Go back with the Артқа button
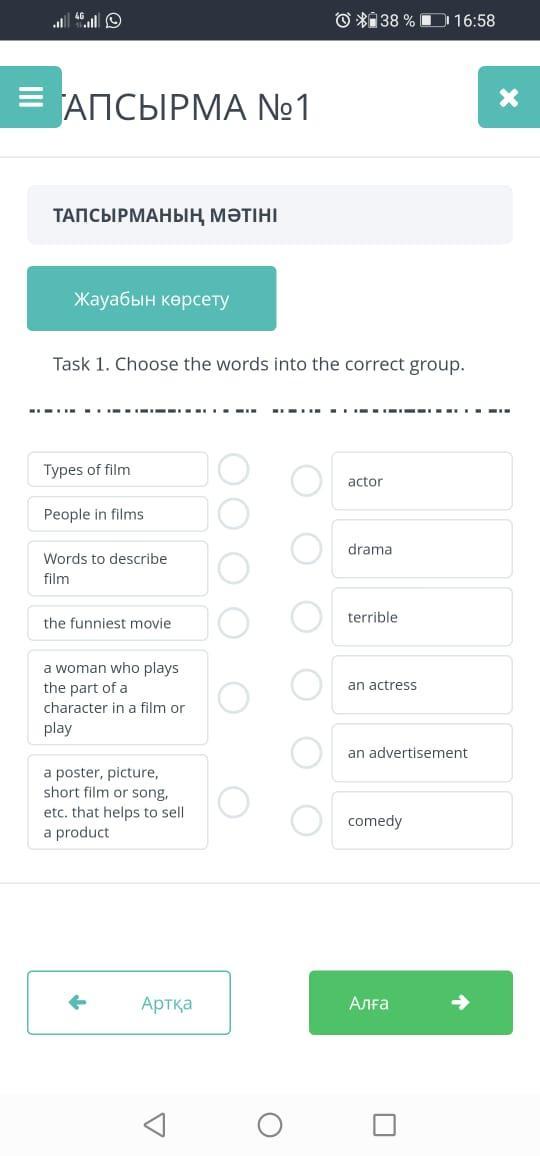Viewport: 540px width, 1156px height. click(129, 1003)
